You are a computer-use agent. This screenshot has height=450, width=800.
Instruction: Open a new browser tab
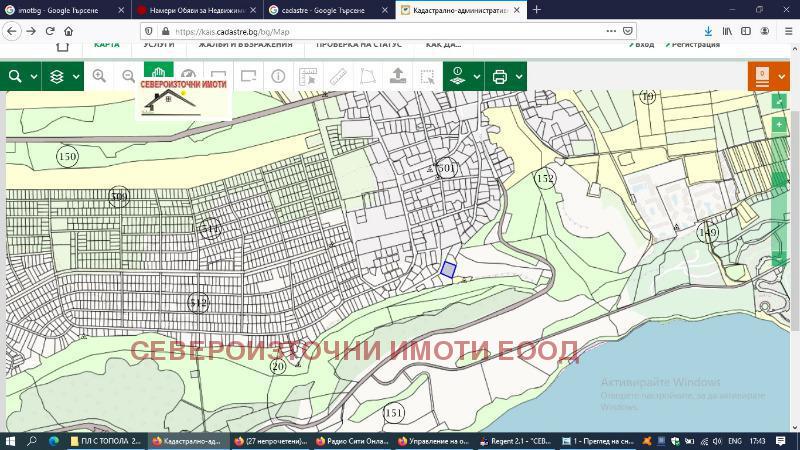point(537,10)
